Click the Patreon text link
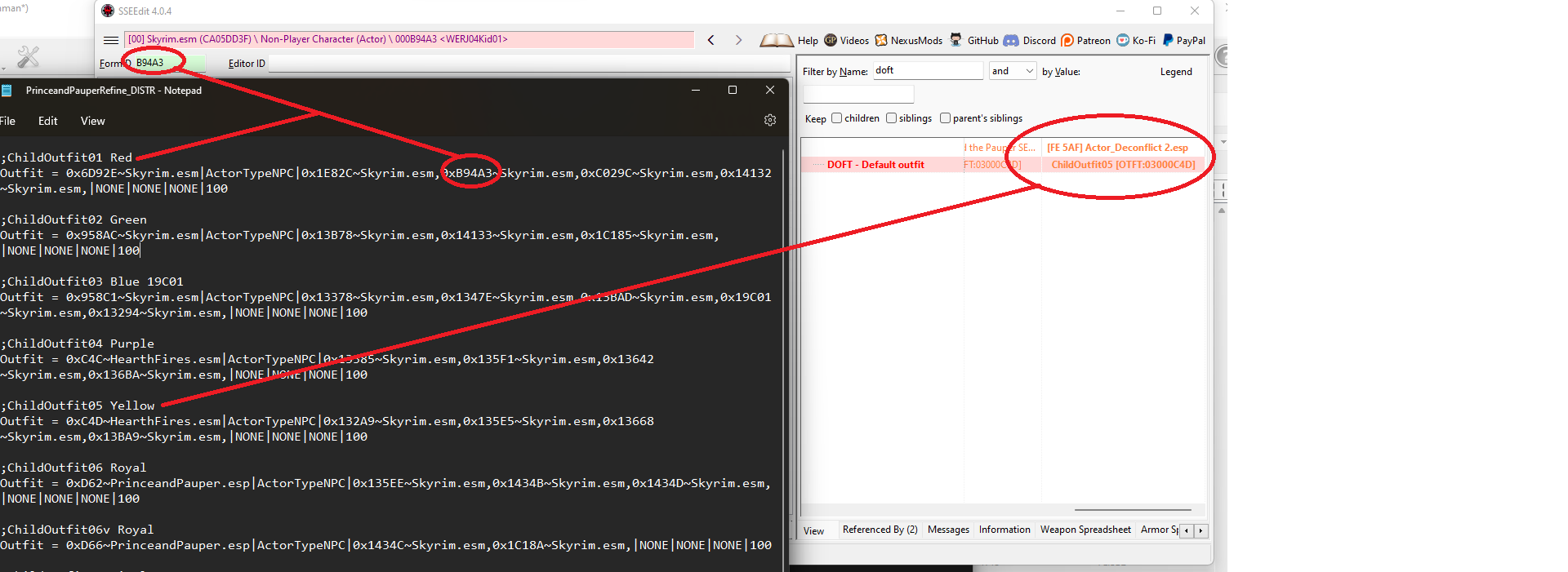The image size is (1568, 572). (x=1094, y=41)
